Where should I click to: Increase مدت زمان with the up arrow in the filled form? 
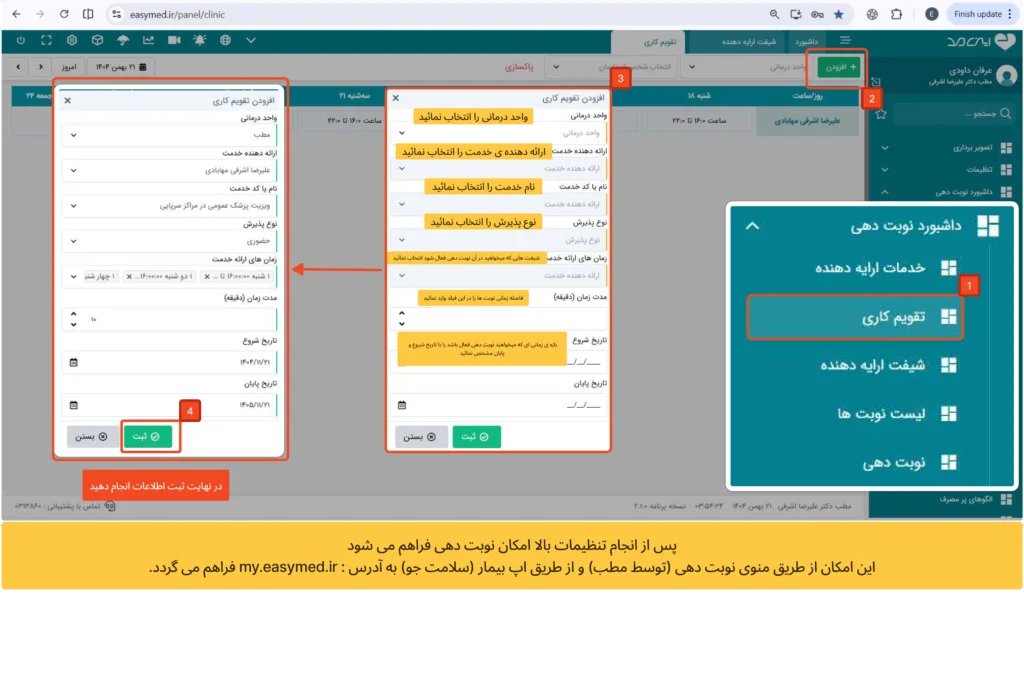coord(74,314)
